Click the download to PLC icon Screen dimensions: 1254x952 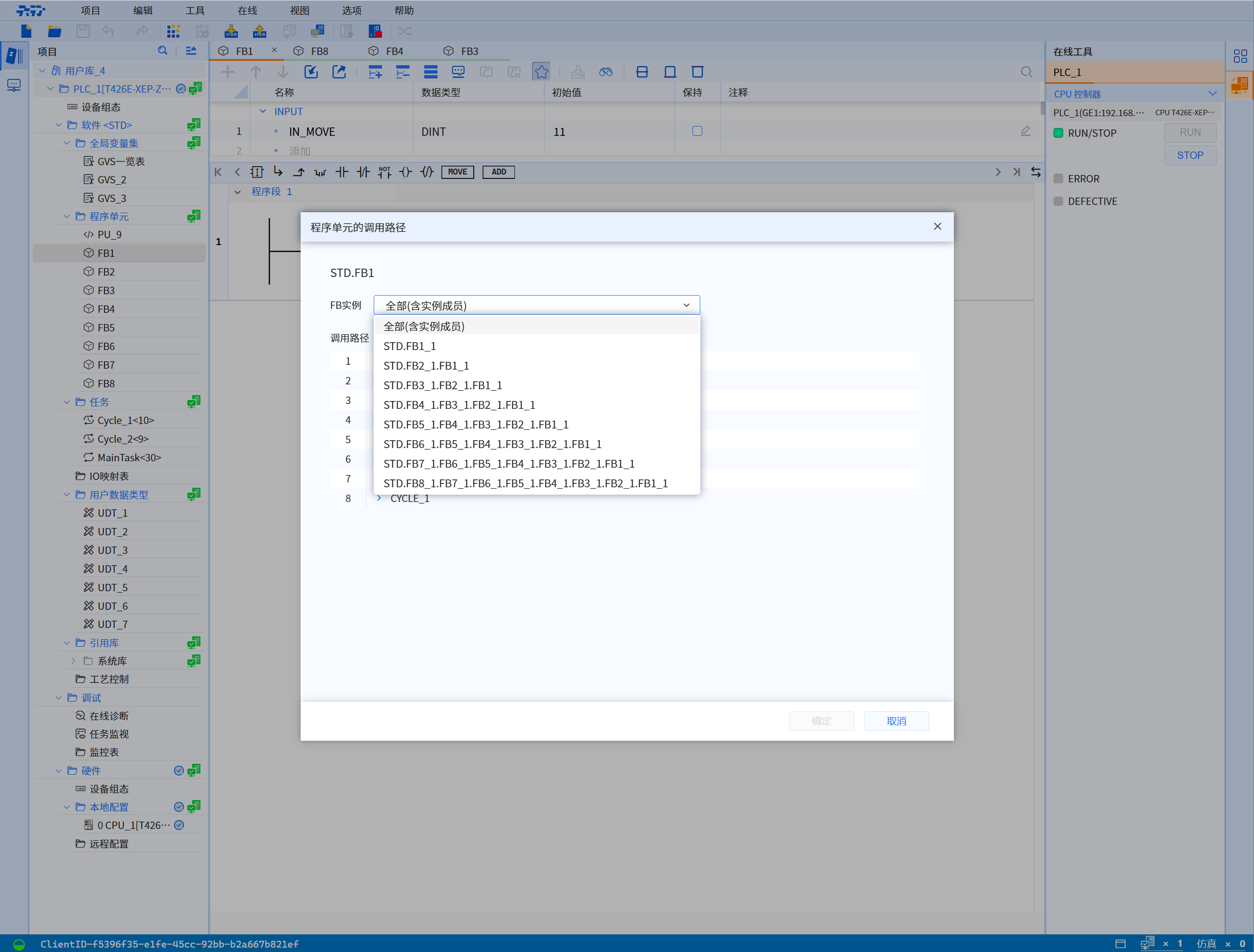[x=230, y=31]
